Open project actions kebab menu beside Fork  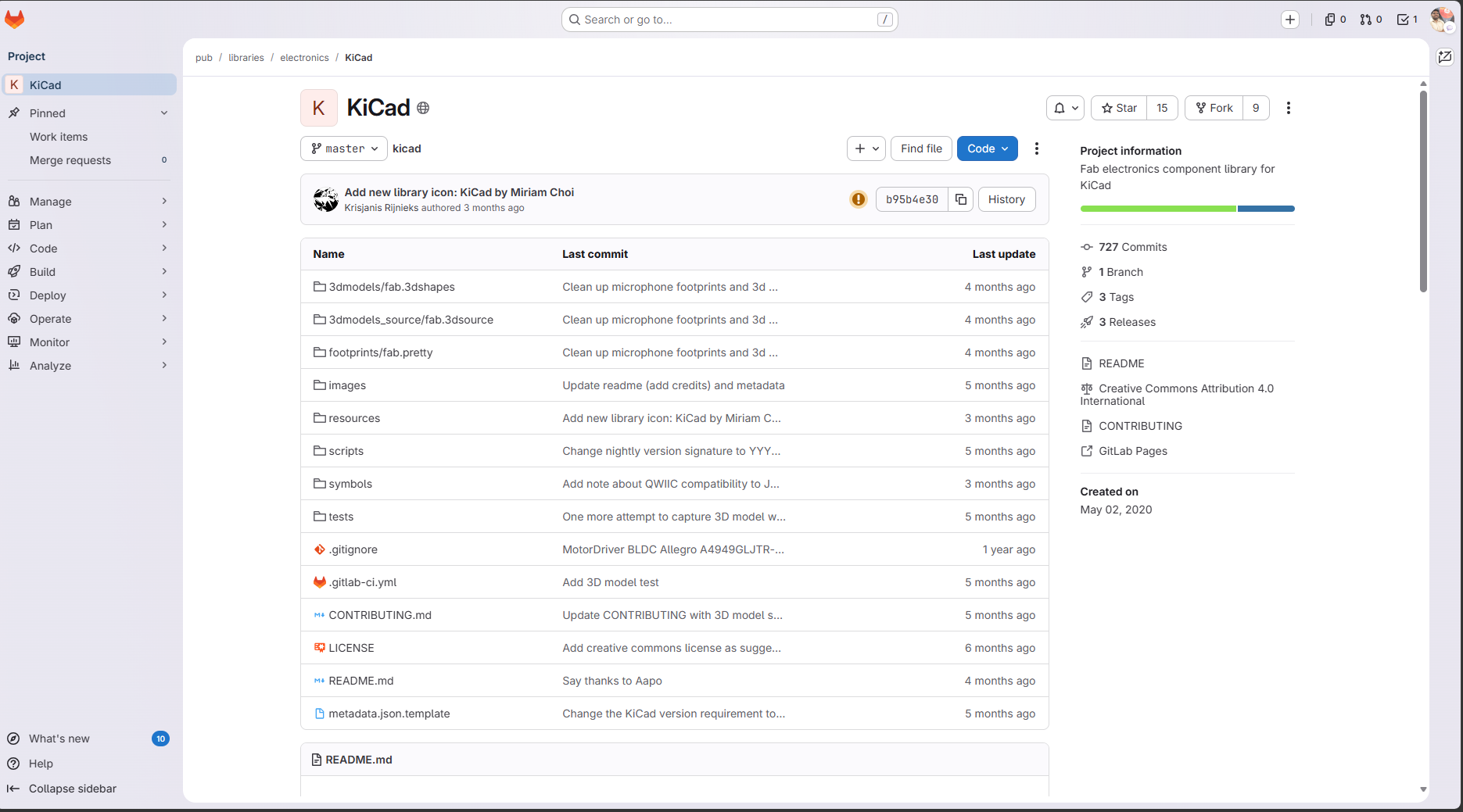(1289, 108)
